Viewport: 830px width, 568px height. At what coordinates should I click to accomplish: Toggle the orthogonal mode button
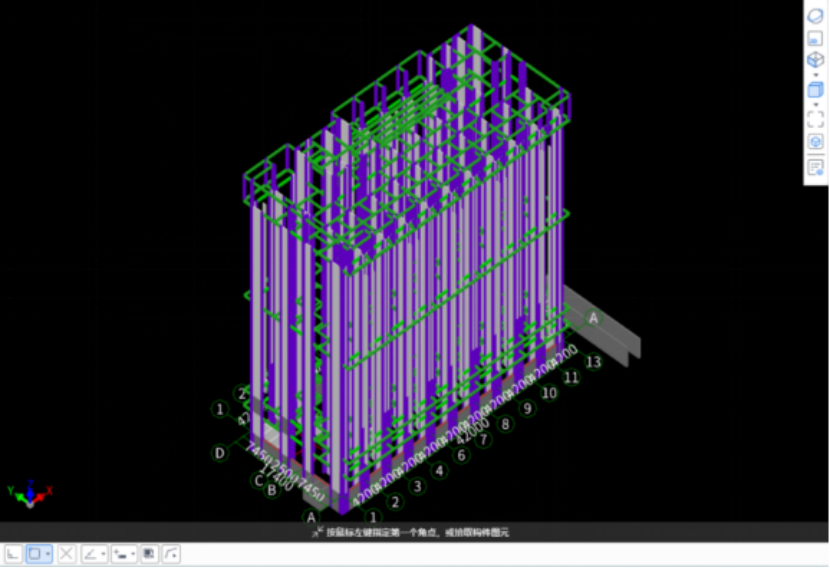coord(14,553)
